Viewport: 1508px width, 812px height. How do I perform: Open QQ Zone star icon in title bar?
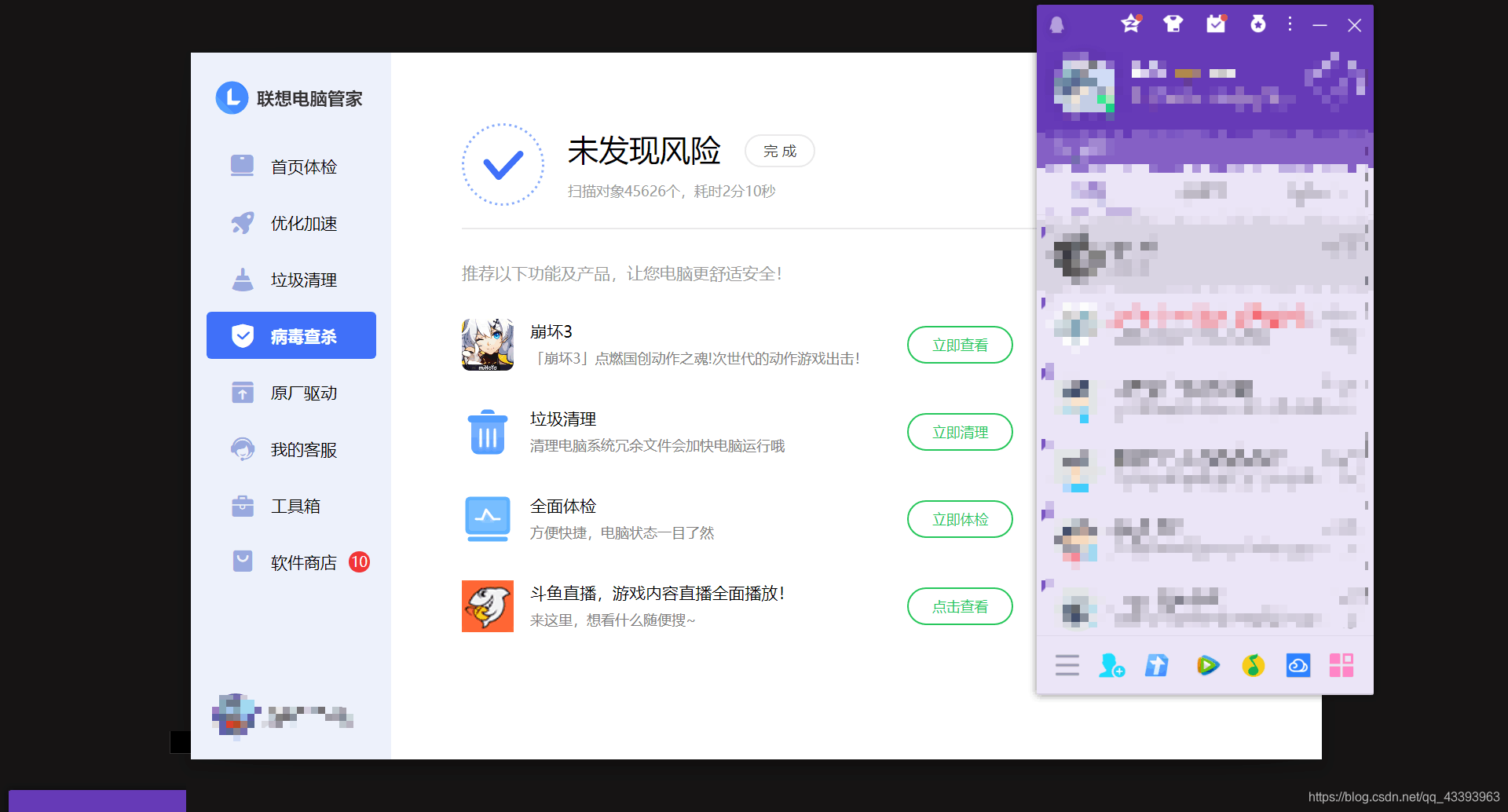1130,24
